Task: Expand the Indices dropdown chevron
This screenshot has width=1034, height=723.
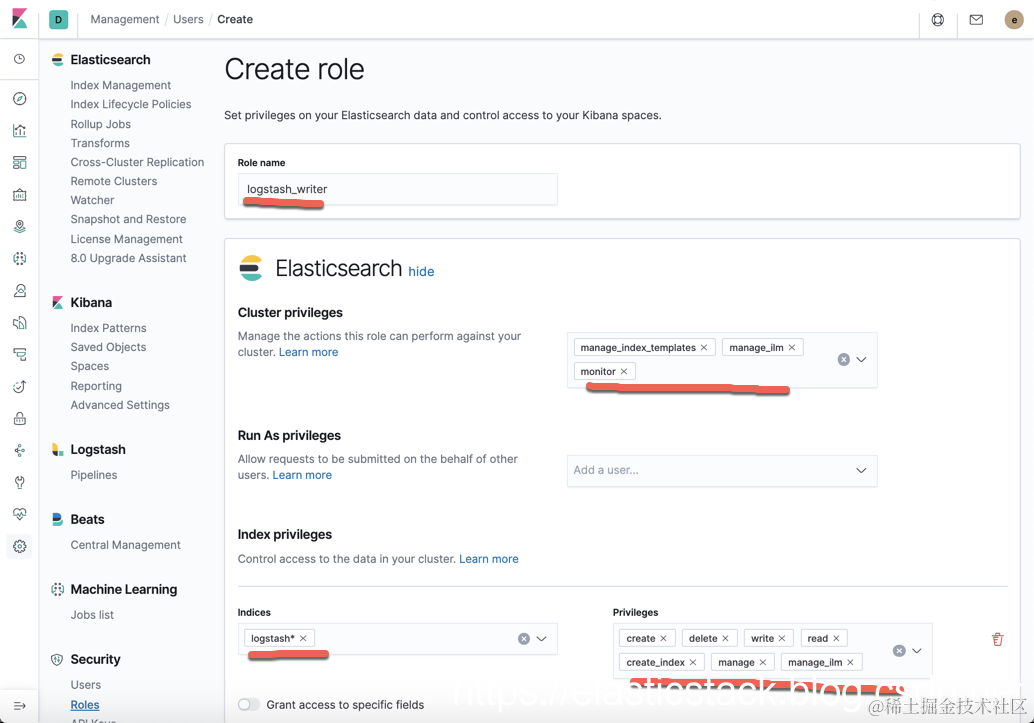Action: tap(542, 639)
